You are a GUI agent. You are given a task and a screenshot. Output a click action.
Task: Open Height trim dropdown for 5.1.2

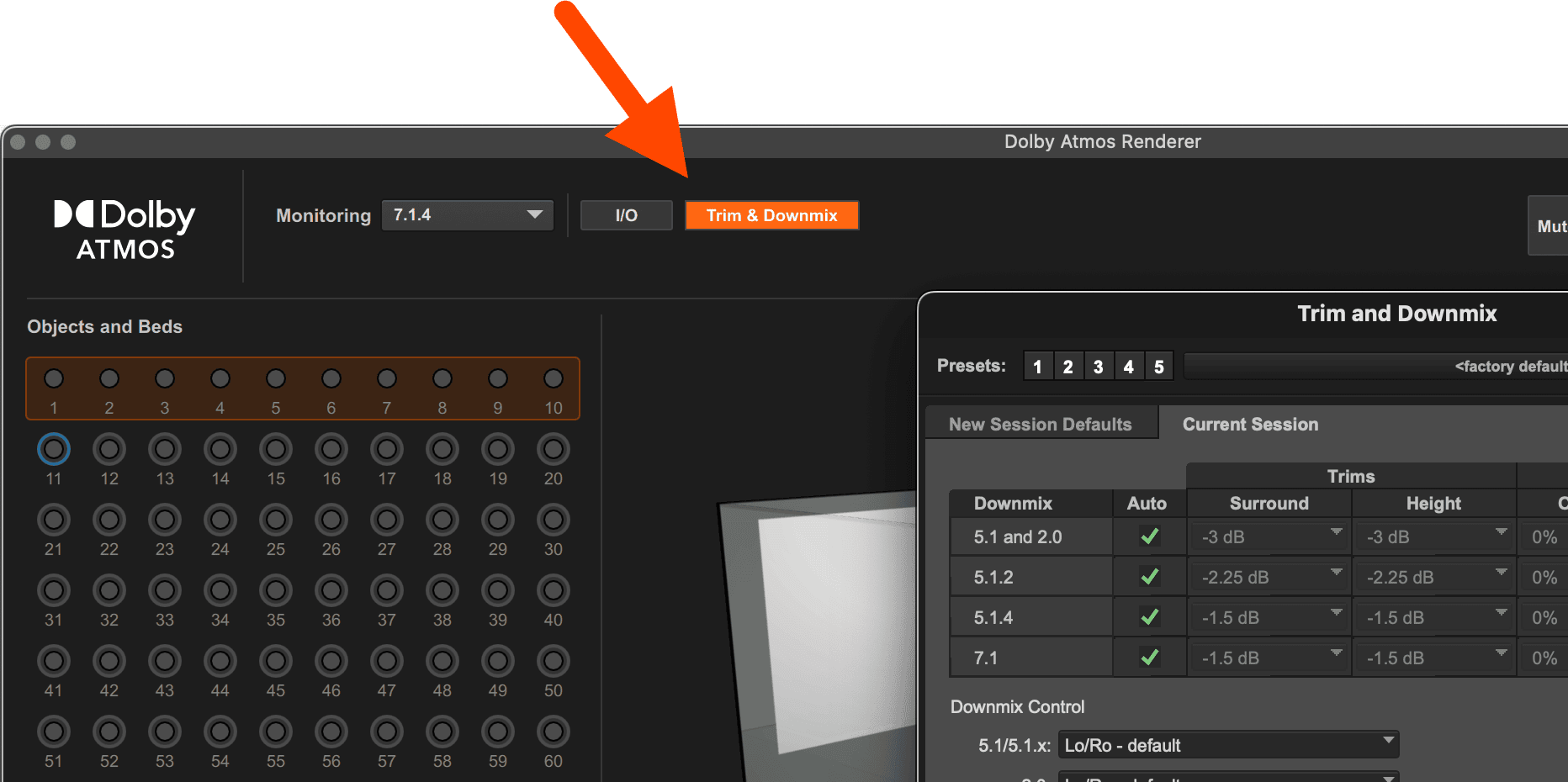[x=1433, y=577]
